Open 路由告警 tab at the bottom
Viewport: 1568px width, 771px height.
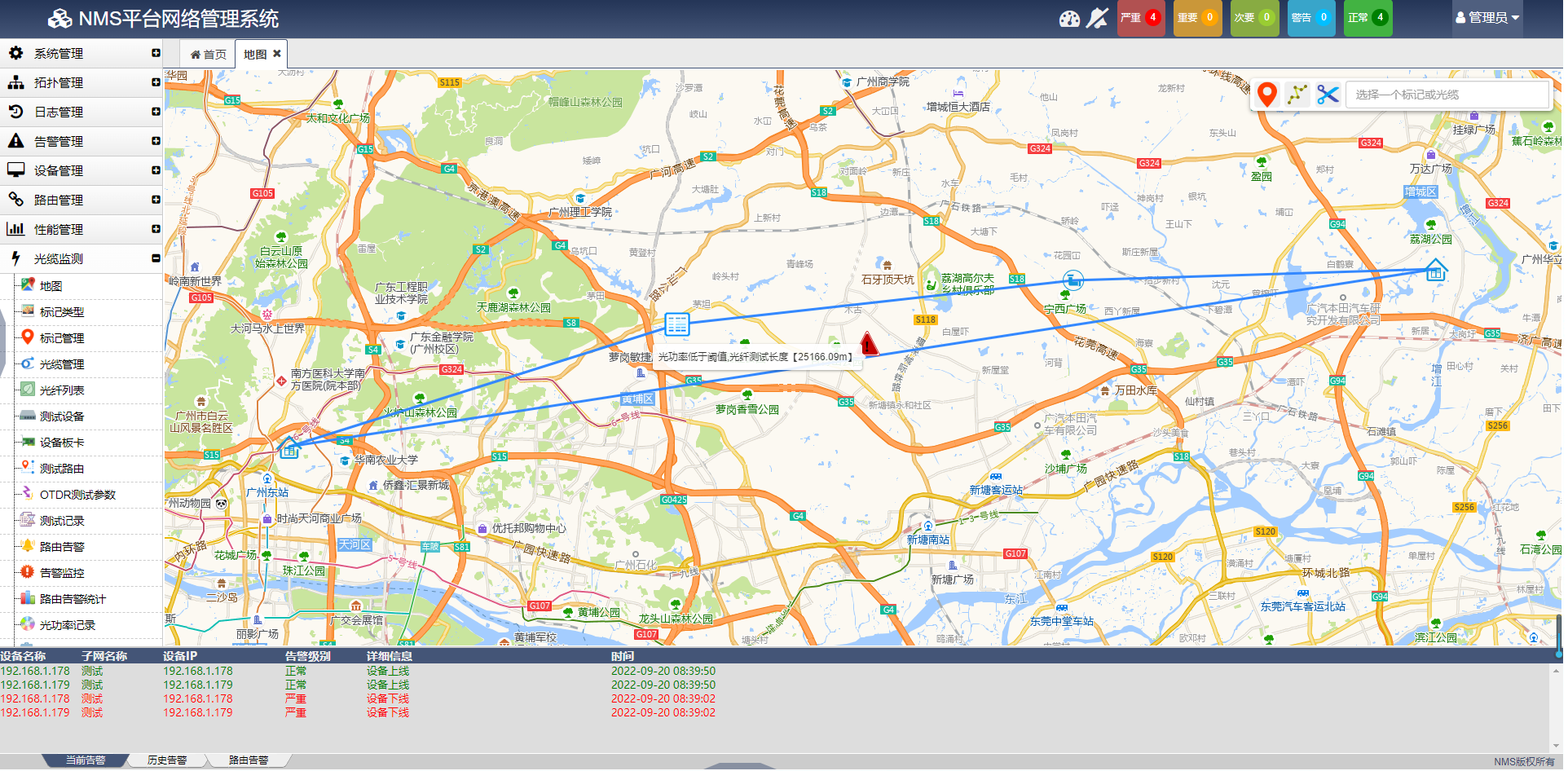coord(249,760)
